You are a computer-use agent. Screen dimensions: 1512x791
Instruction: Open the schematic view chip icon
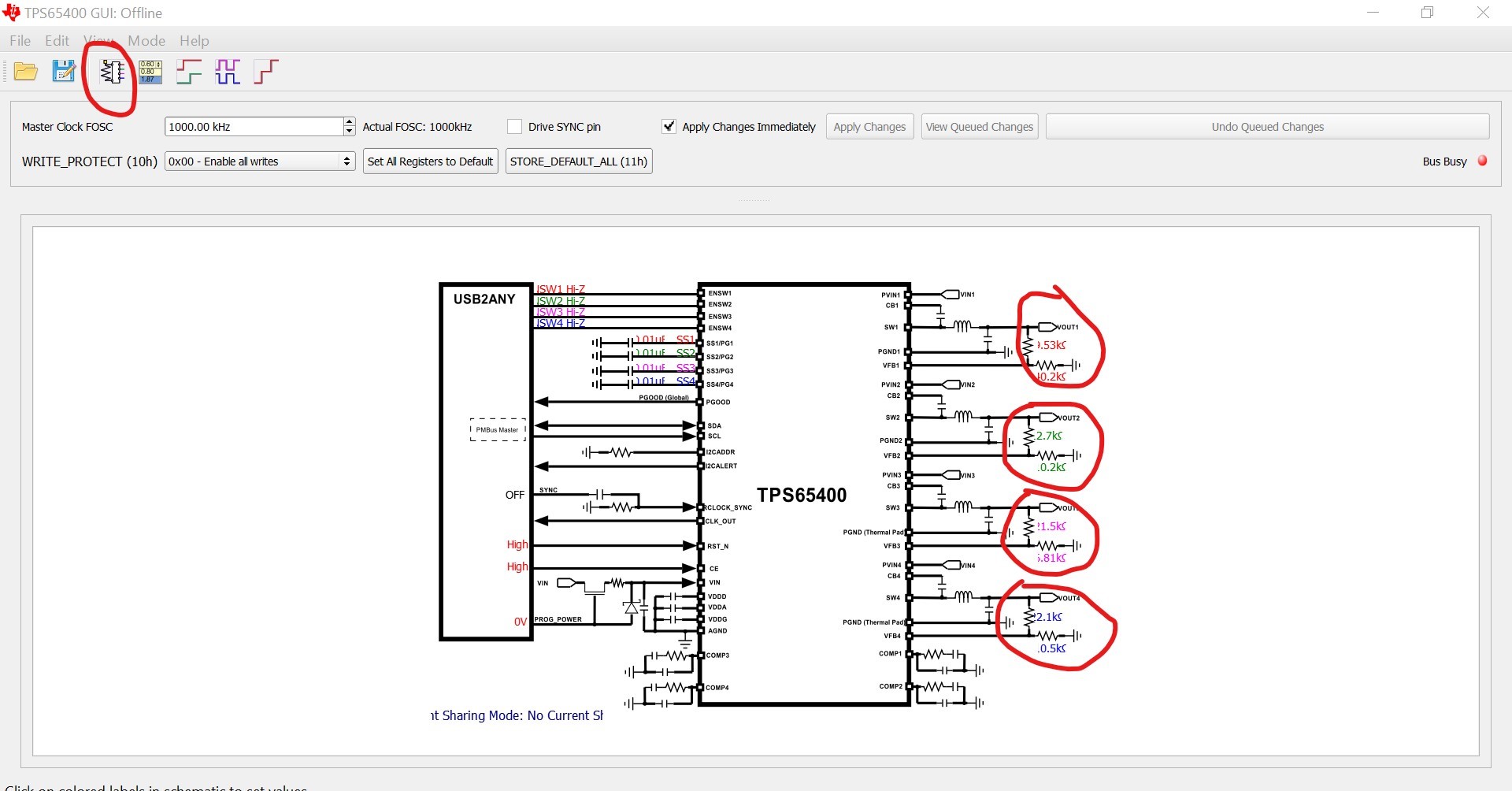(112, 72)
